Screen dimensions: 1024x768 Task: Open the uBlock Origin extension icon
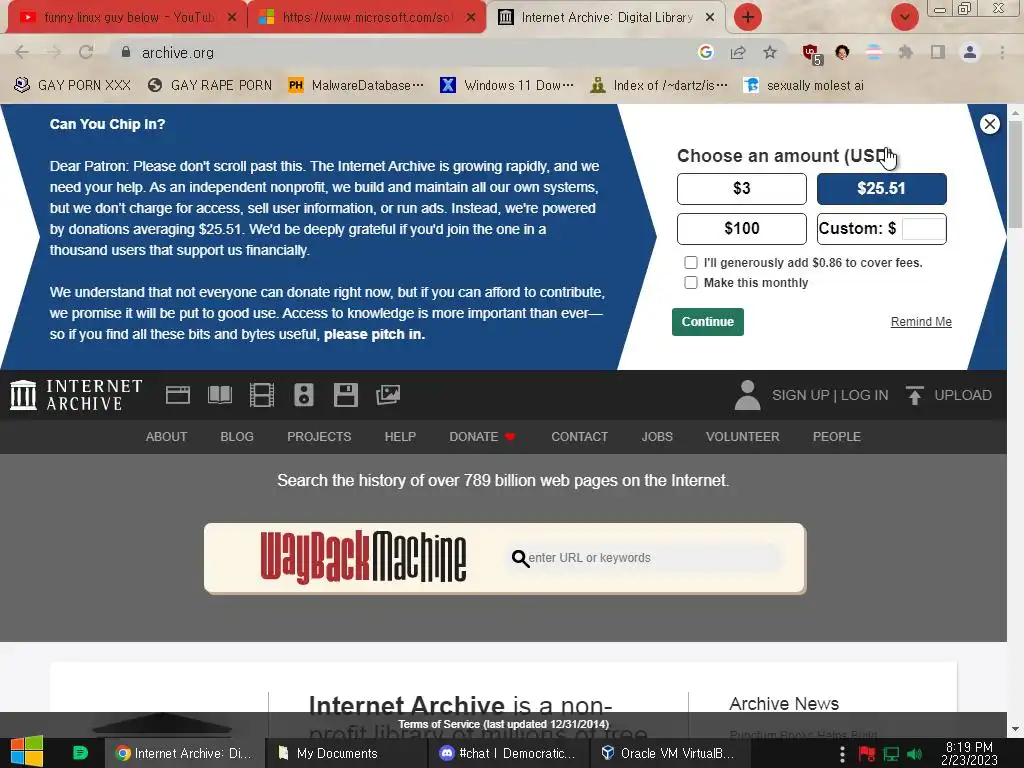(x=811, y=54)
